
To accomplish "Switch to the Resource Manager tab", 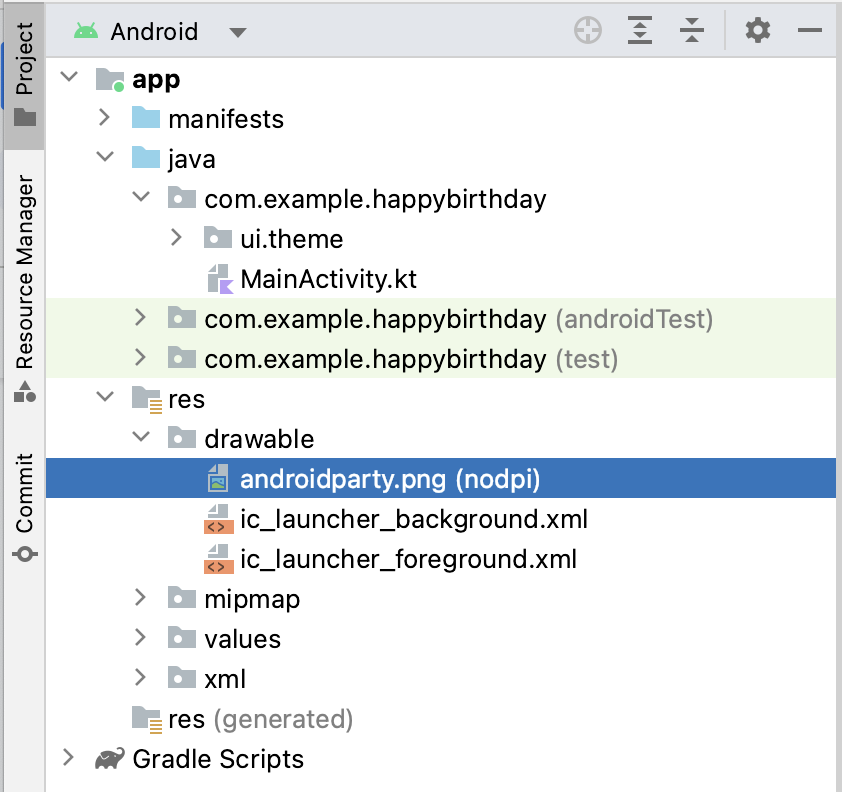I will pos(24,290).
